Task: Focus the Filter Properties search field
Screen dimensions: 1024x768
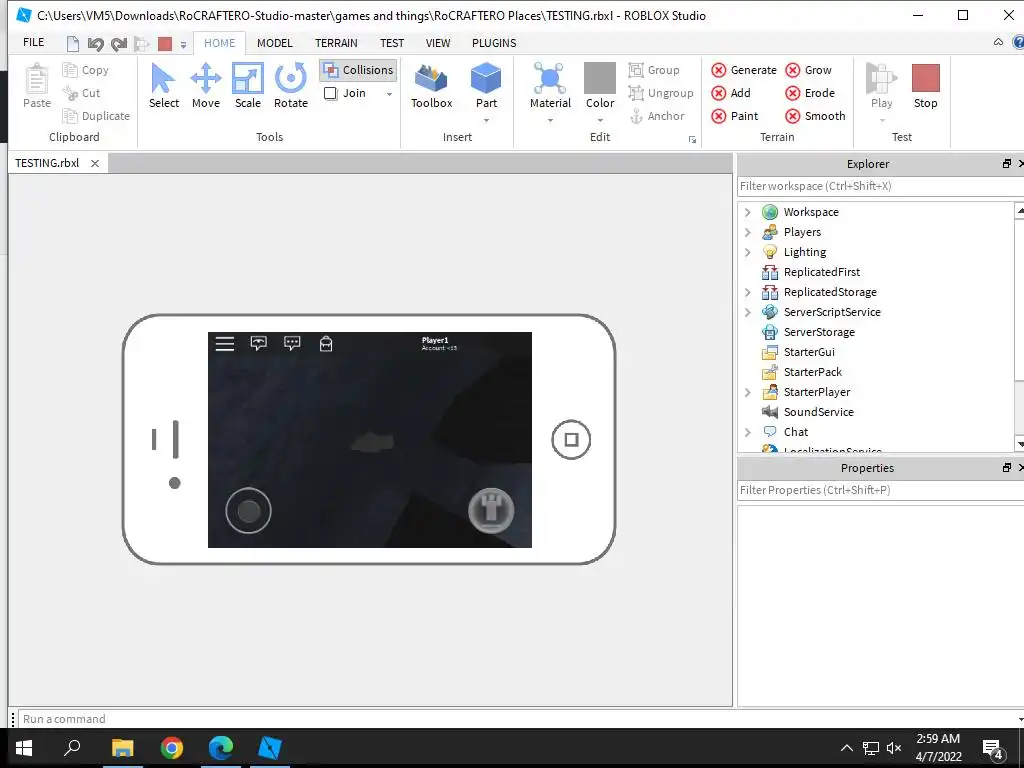Action: point(880,490)
